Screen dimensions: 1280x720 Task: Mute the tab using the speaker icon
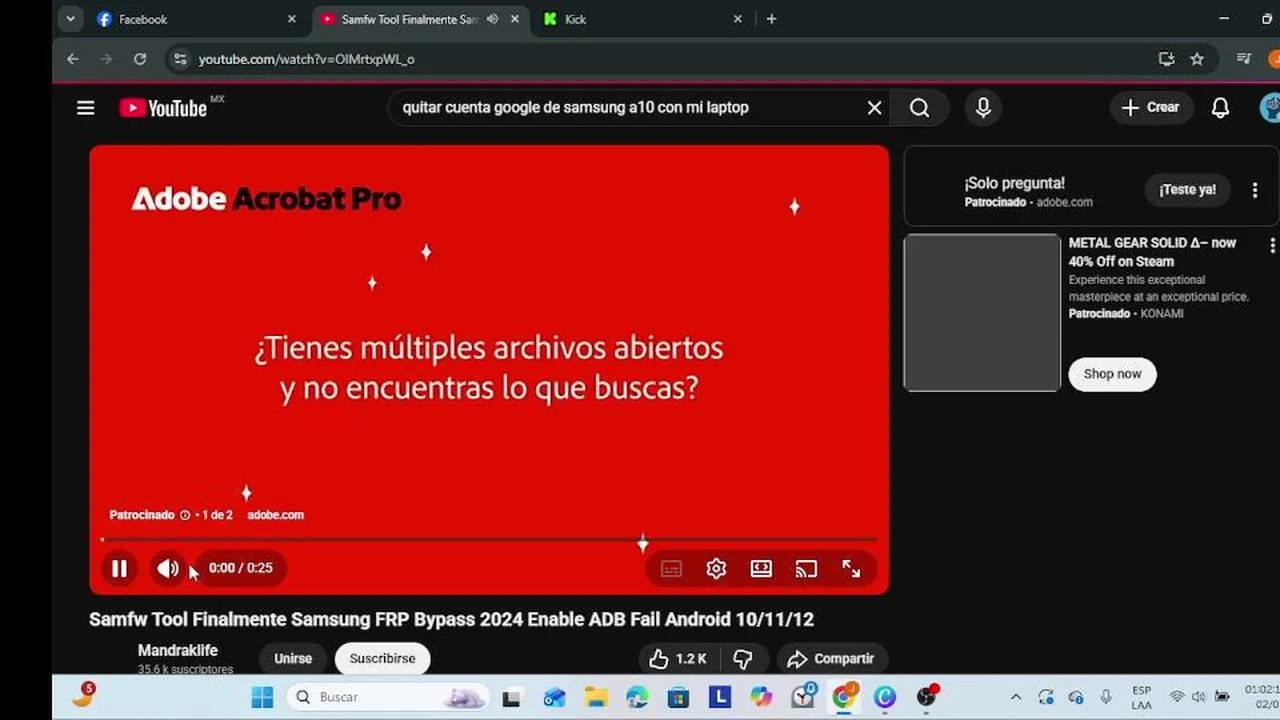[x=492, y=19]
